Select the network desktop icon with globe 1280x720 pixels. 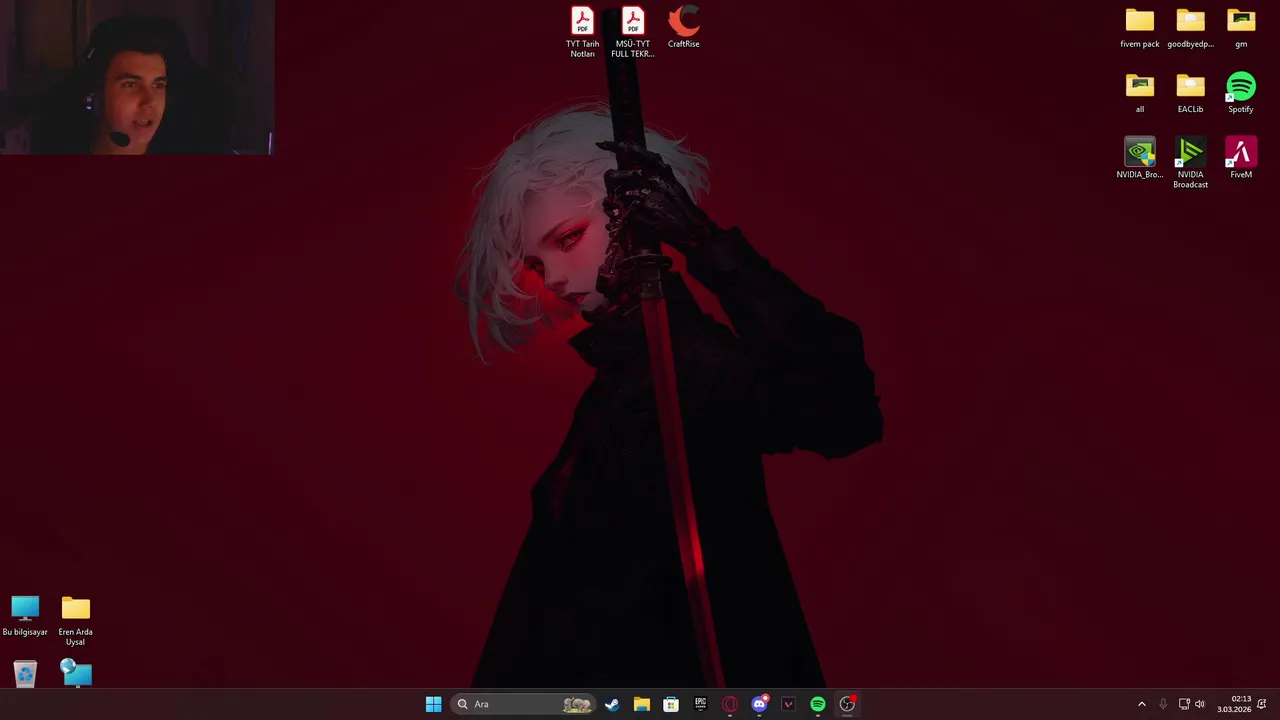coord(76,673)
